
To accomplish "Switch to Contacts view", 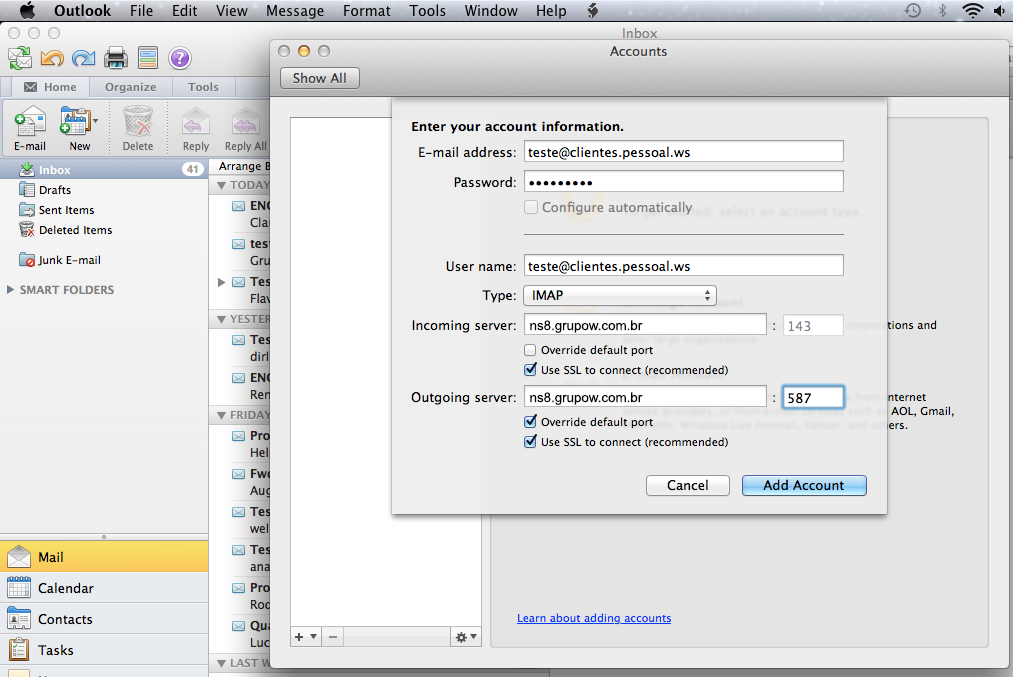I will coord(104,619).
